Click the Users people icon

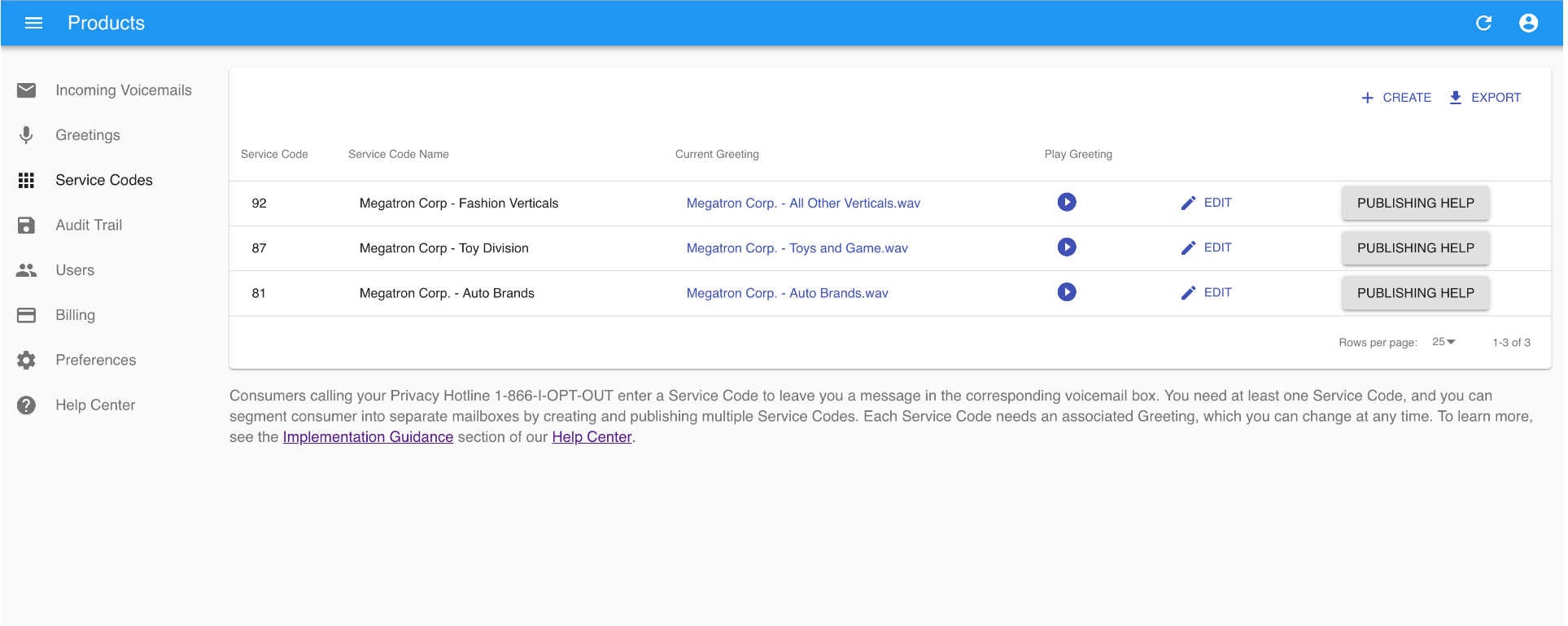coord(26,270)
